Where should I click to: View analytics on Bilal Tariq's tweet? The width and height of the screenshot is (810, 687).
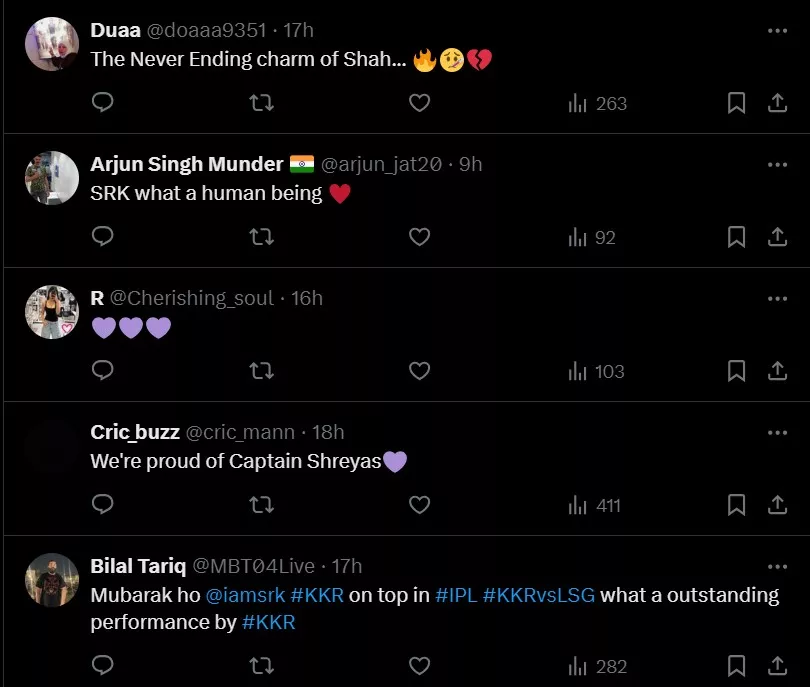(x=598, y=666)
